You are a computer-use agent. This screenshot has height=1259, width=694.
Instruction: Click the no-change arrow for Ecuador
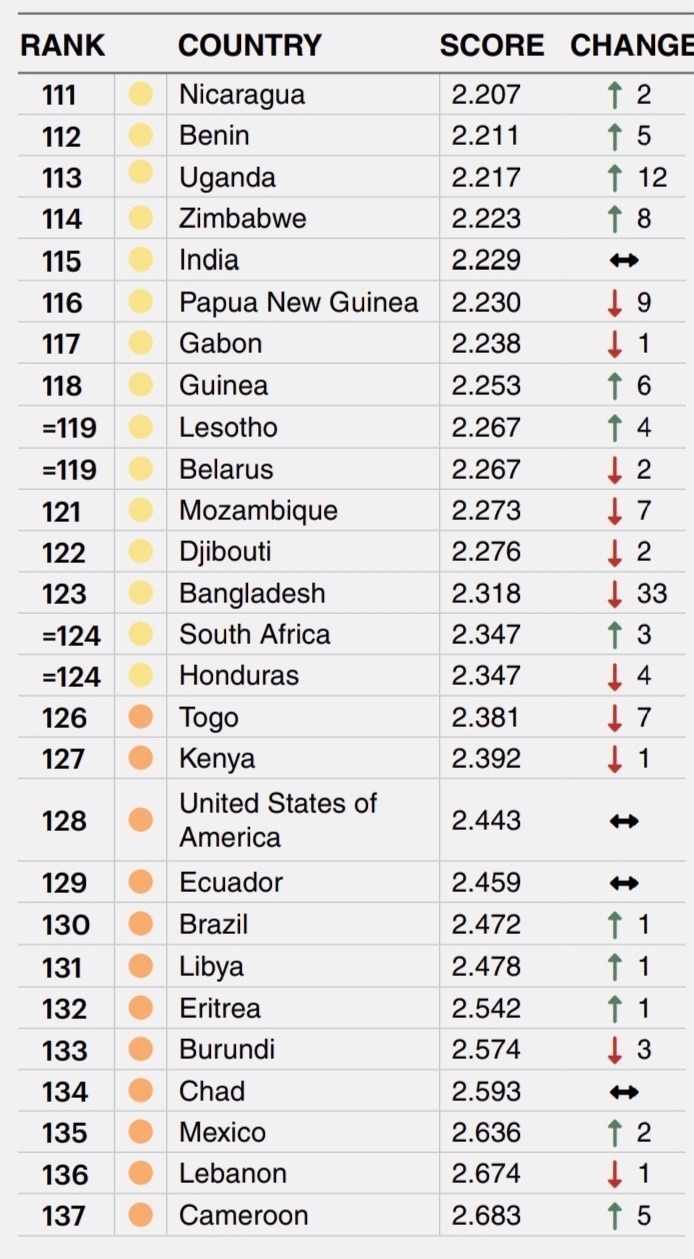(624, 883)
